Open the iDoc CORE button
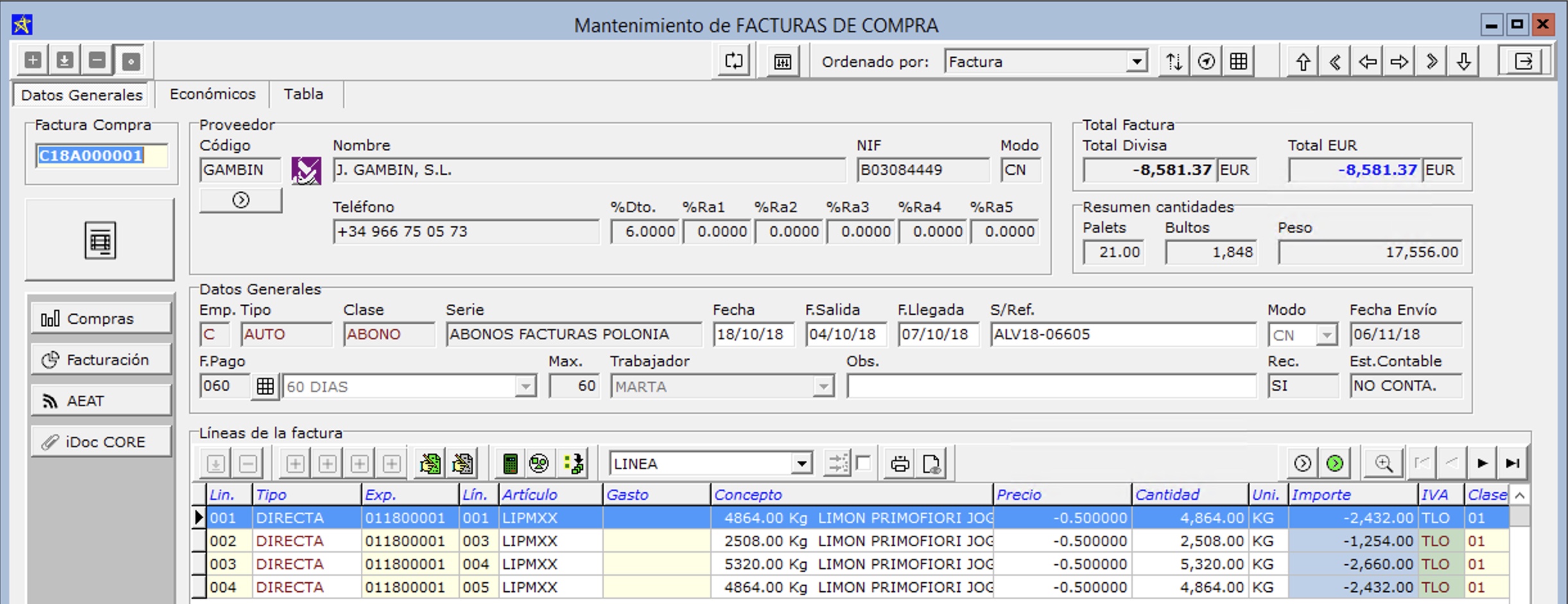 (101, 442)
